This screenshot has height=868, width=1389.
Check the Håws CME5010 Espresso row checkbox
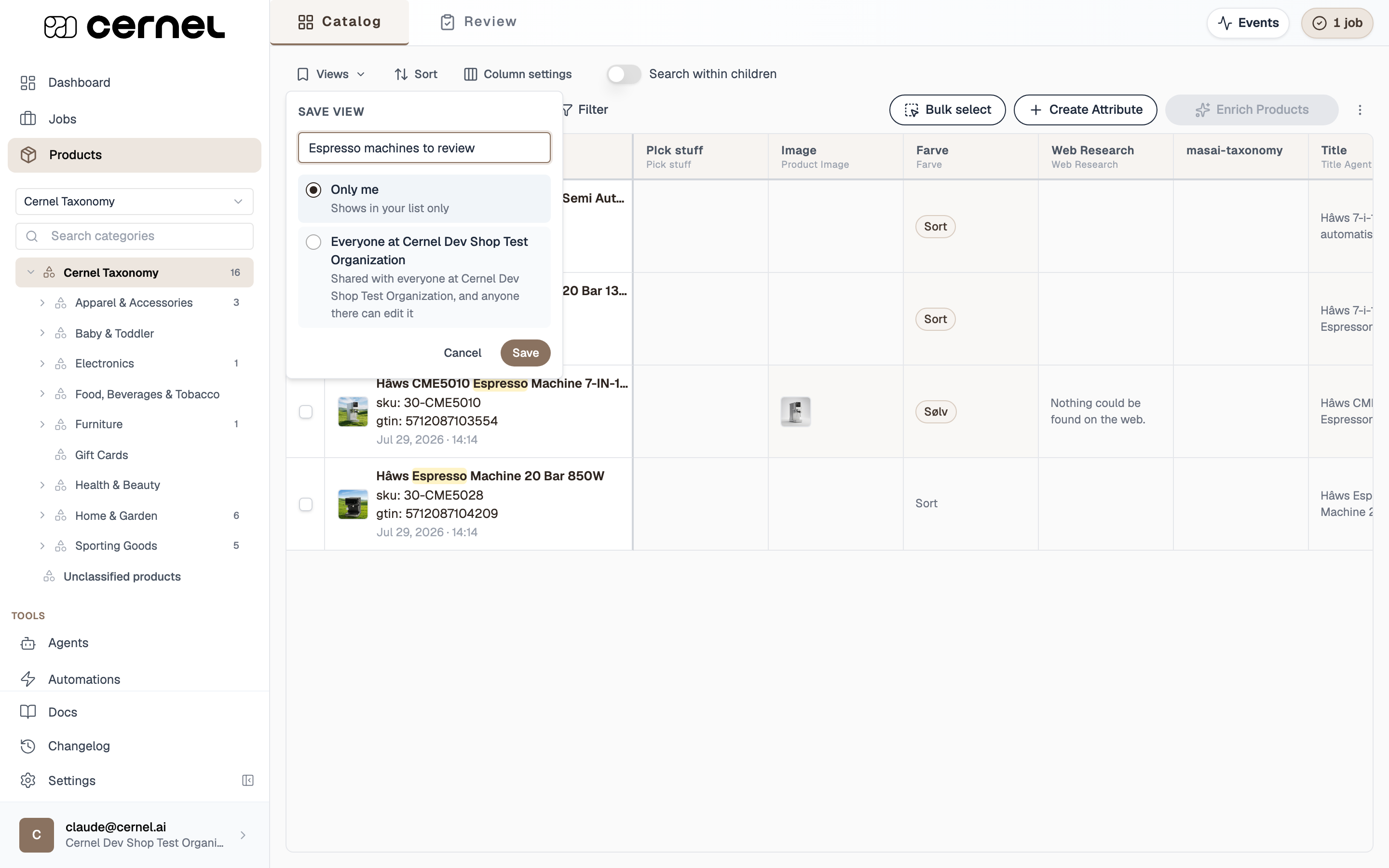pyautogui.click(x=306, y=412)
